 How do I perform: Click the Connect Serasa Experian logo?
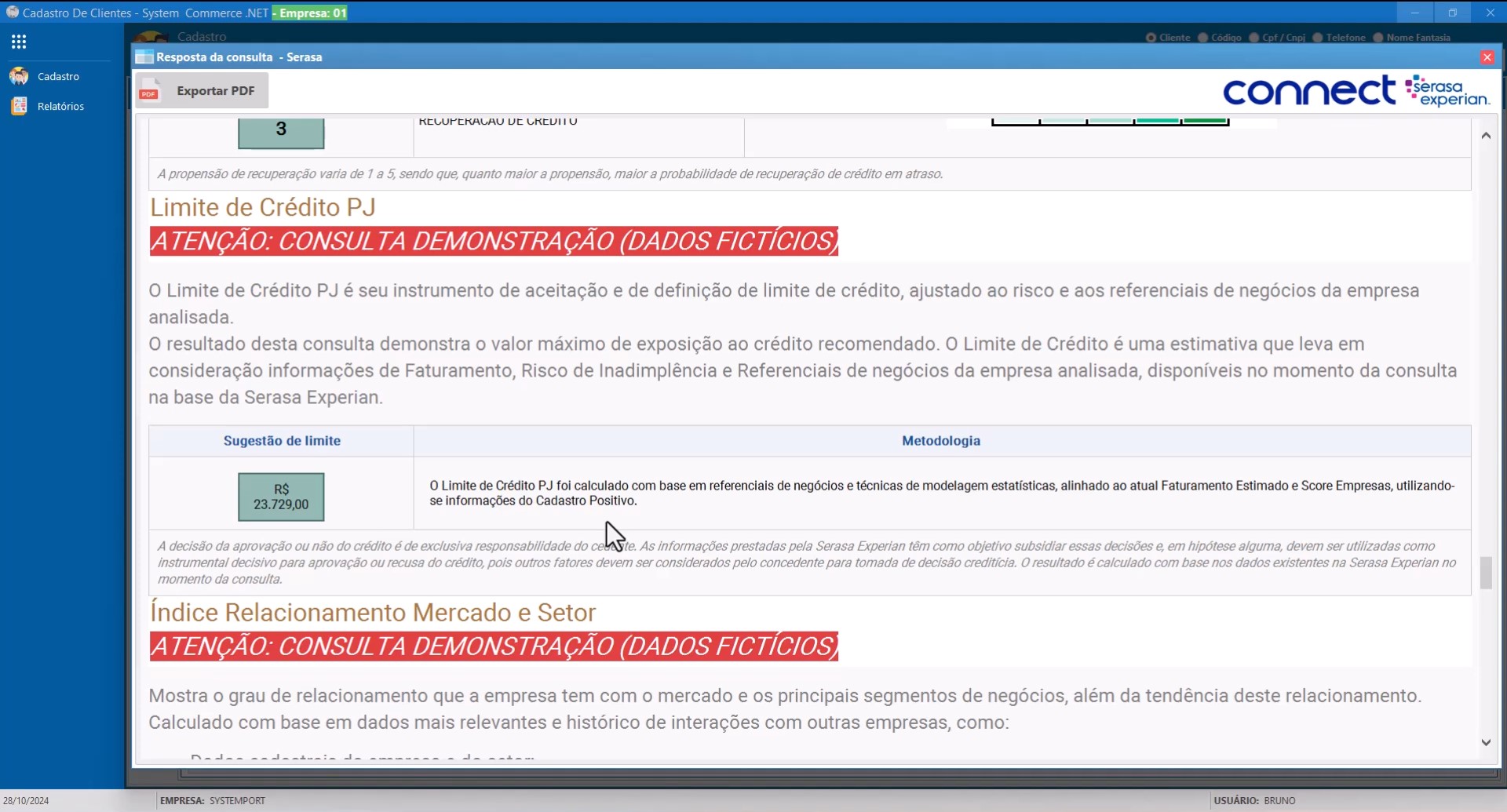pos(1356,91)
